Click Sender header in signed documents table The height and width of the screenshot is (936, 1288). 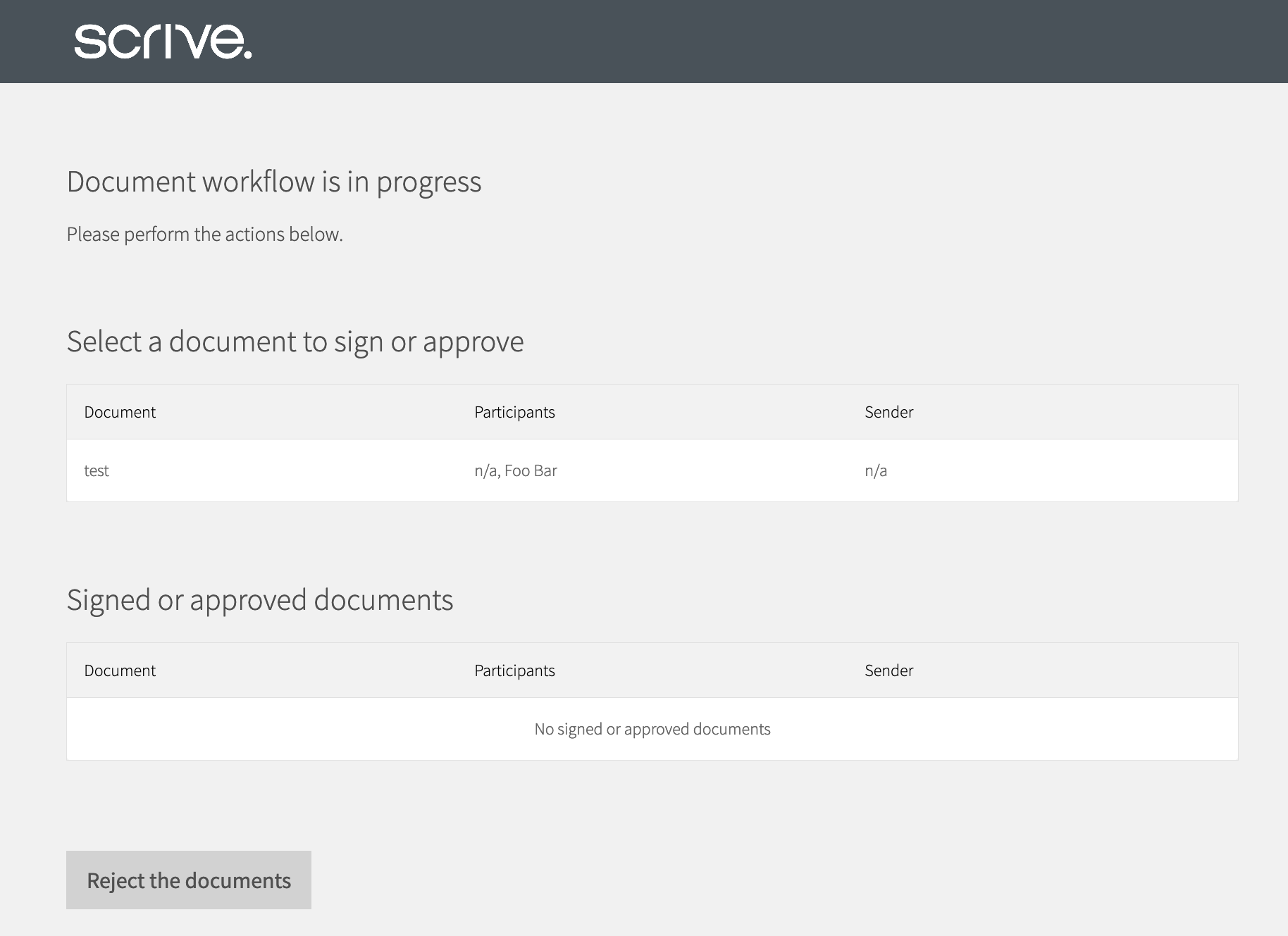click(889, 670)
